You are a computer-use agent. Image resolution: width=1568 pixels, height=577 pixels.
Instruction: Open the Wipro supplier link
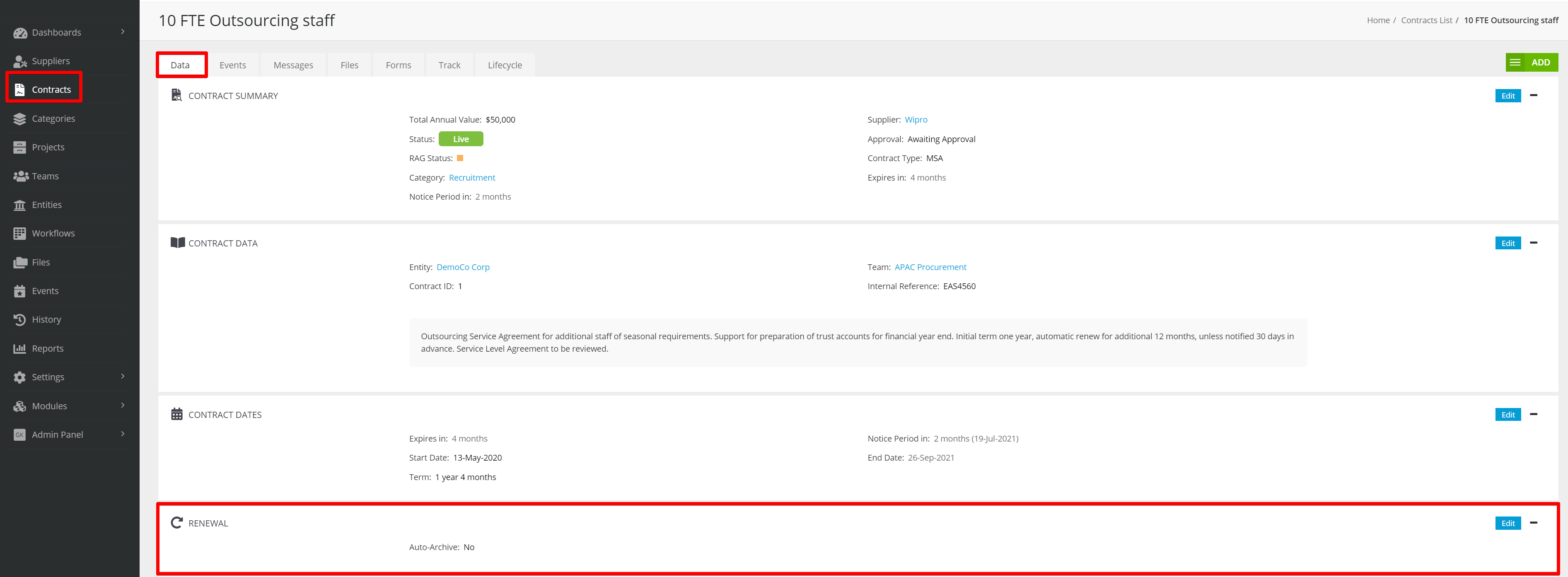click(916, 119)
